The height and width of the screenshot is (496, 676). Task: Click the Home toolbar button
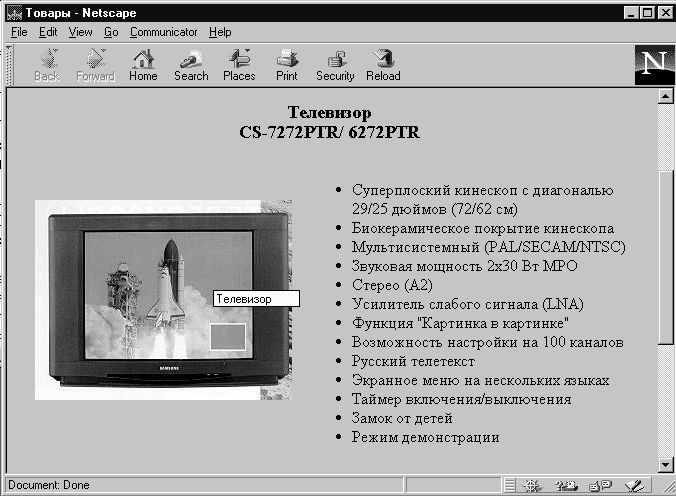pos(143,64)
